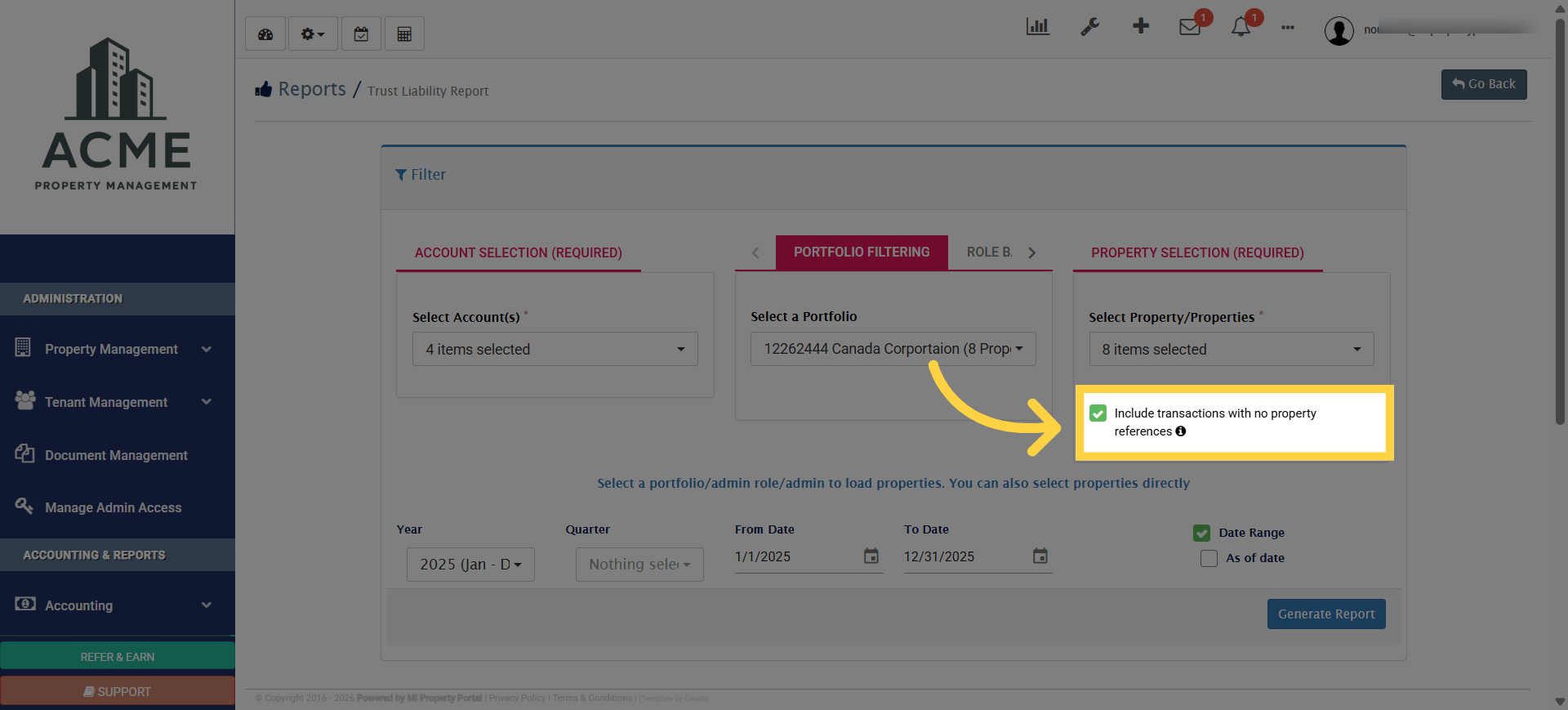
Task: Open the three-dots more menu
Action: [1288, 28]
